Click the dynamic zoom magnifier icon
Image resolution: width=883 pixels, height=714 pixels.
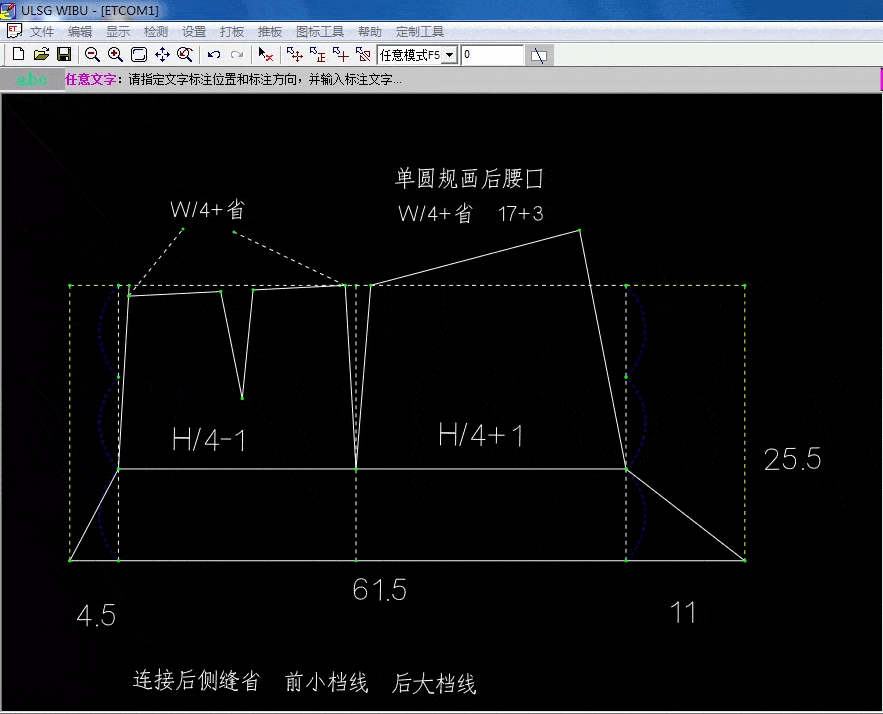(x=184, y=55)
